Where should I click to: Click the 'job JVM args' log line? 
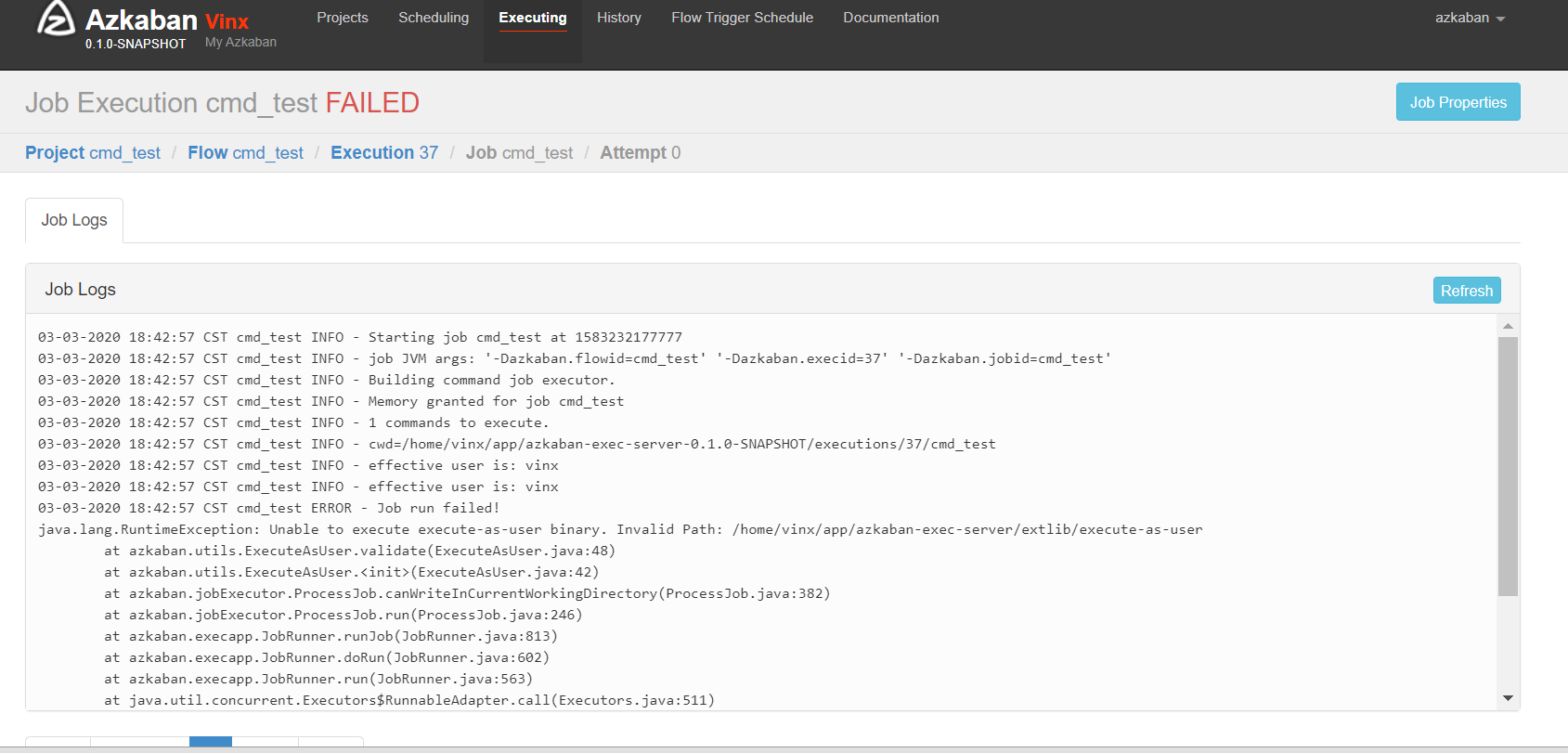pos(575,358)
